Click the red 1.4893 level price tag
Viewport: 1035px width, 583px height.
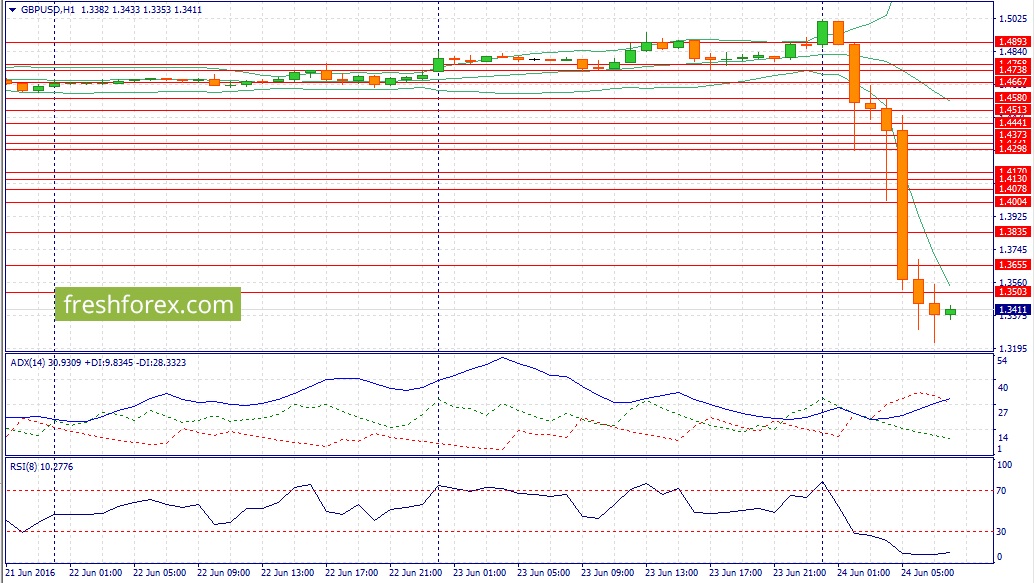[x=1012, y=42]
